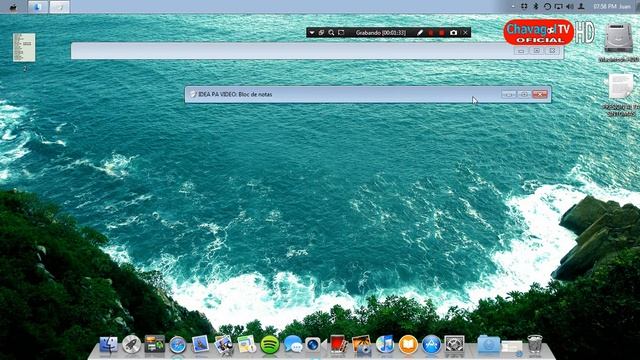Open Finder from the dock
640x360 pixels.
(109, 345)
